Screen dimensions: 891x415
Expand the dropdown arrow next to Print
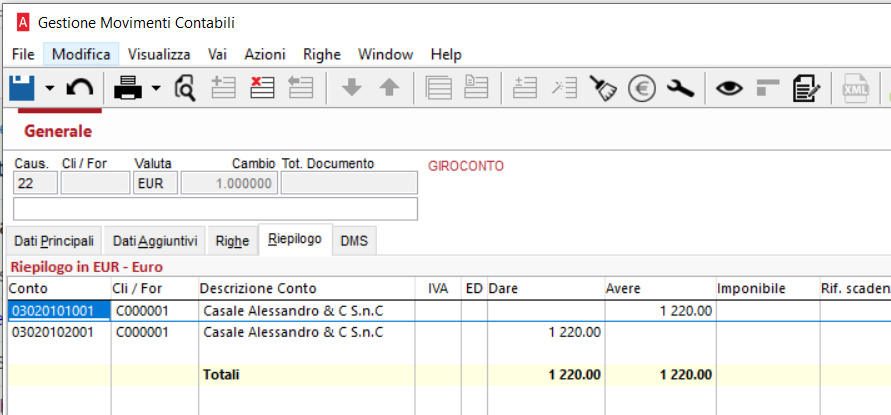156,88
